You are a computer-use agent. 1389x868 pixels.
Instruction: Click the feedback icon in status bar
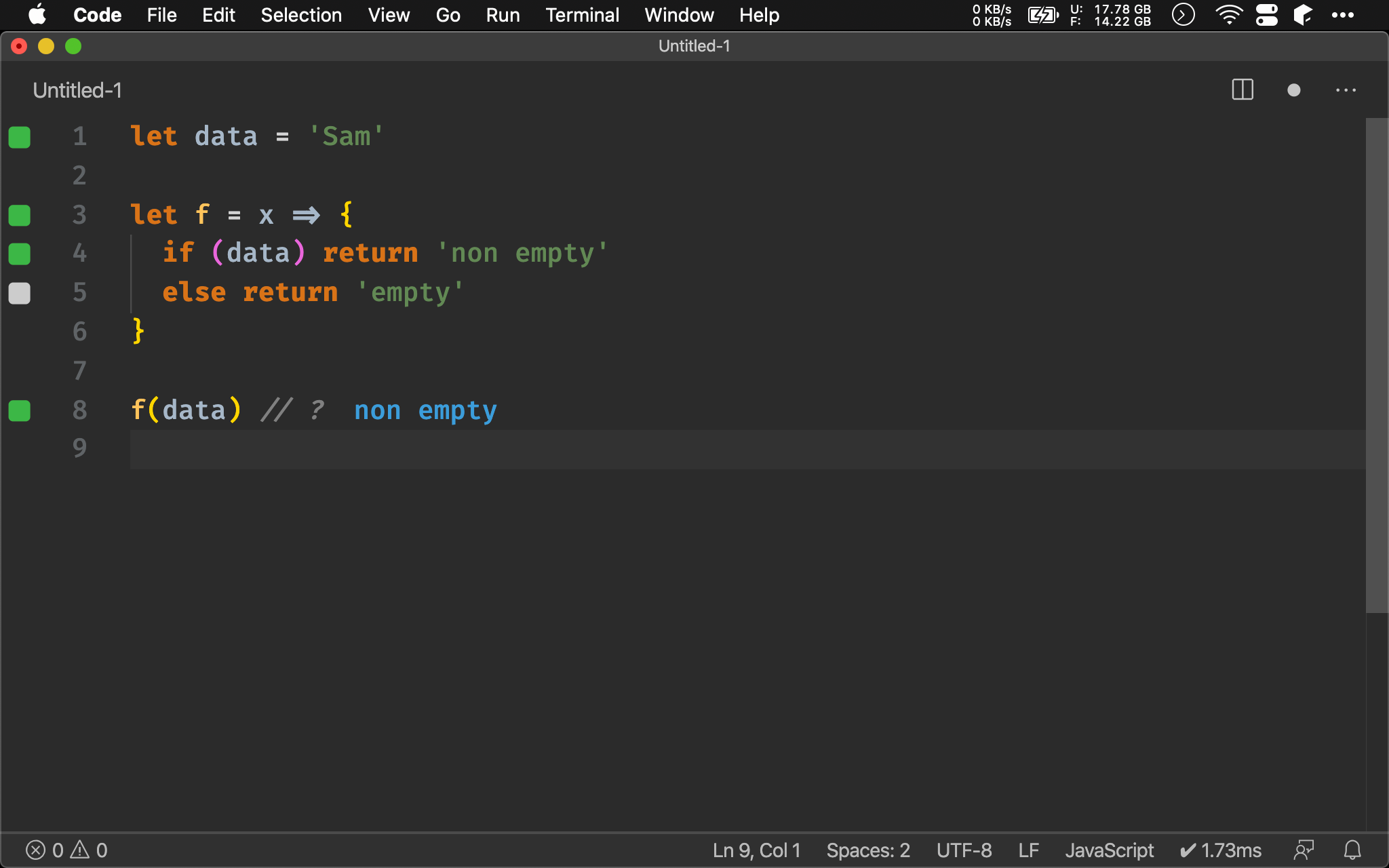pos(1304,850)
